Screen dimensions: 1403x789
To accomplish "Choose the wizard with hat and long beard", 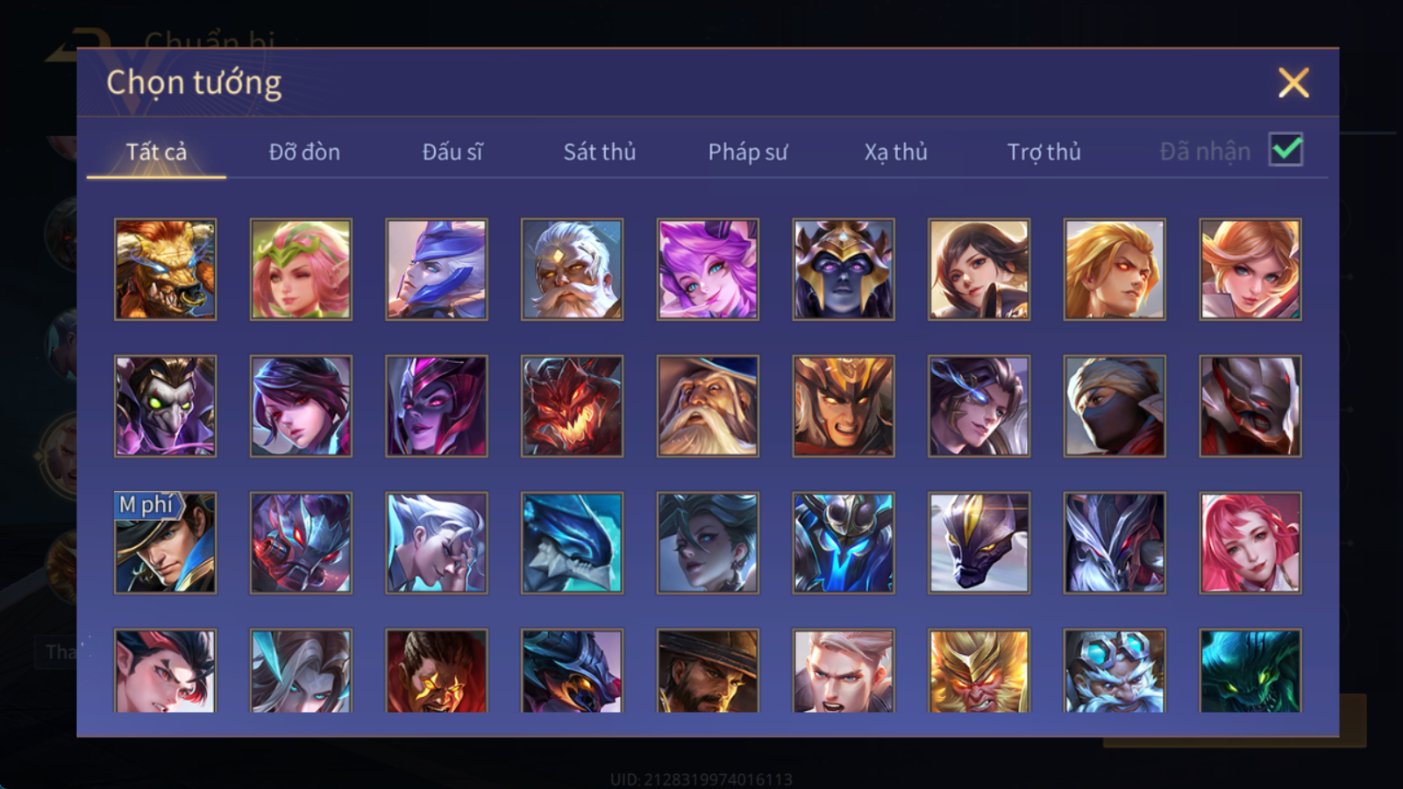I will 708,406.
